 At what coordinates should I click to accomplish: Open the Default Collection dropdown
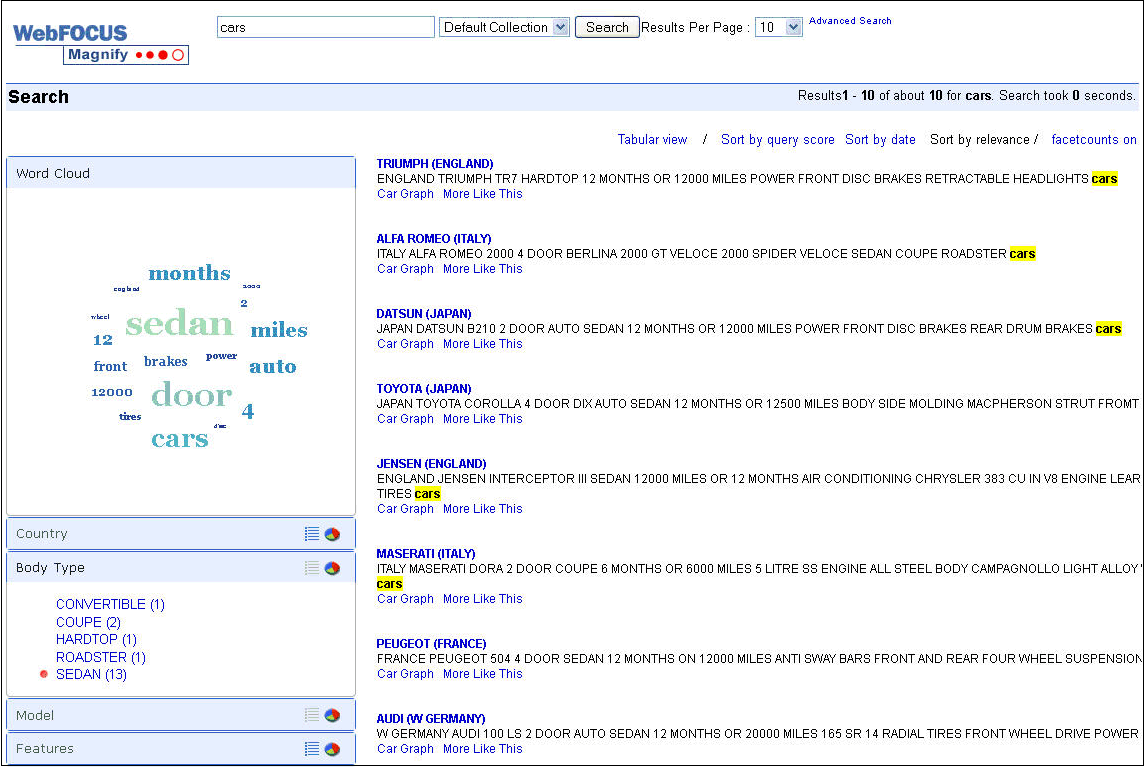tap(504, 27)
